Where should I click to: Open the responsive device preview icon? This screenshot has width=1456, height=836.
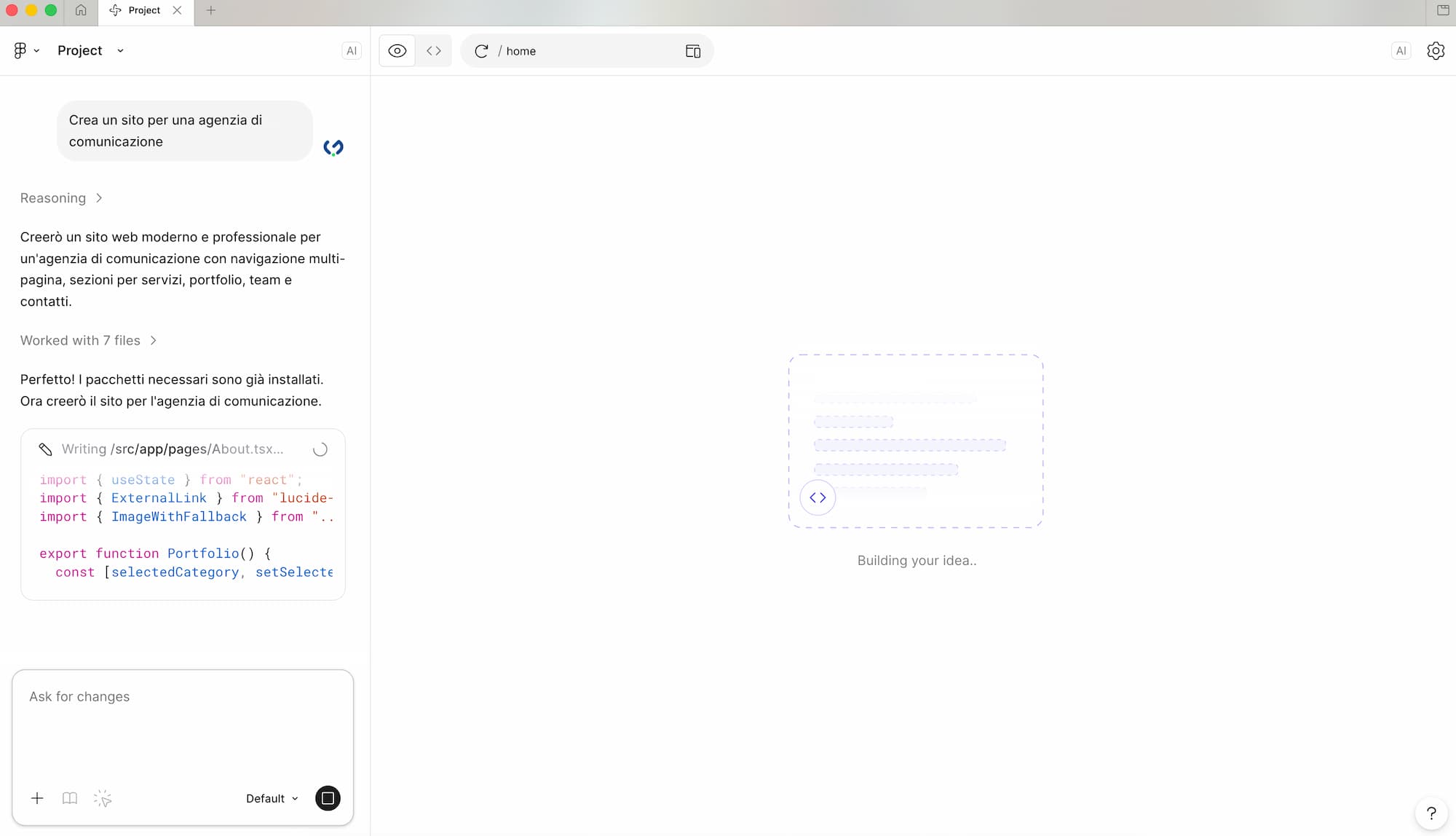tap(692, 51)
